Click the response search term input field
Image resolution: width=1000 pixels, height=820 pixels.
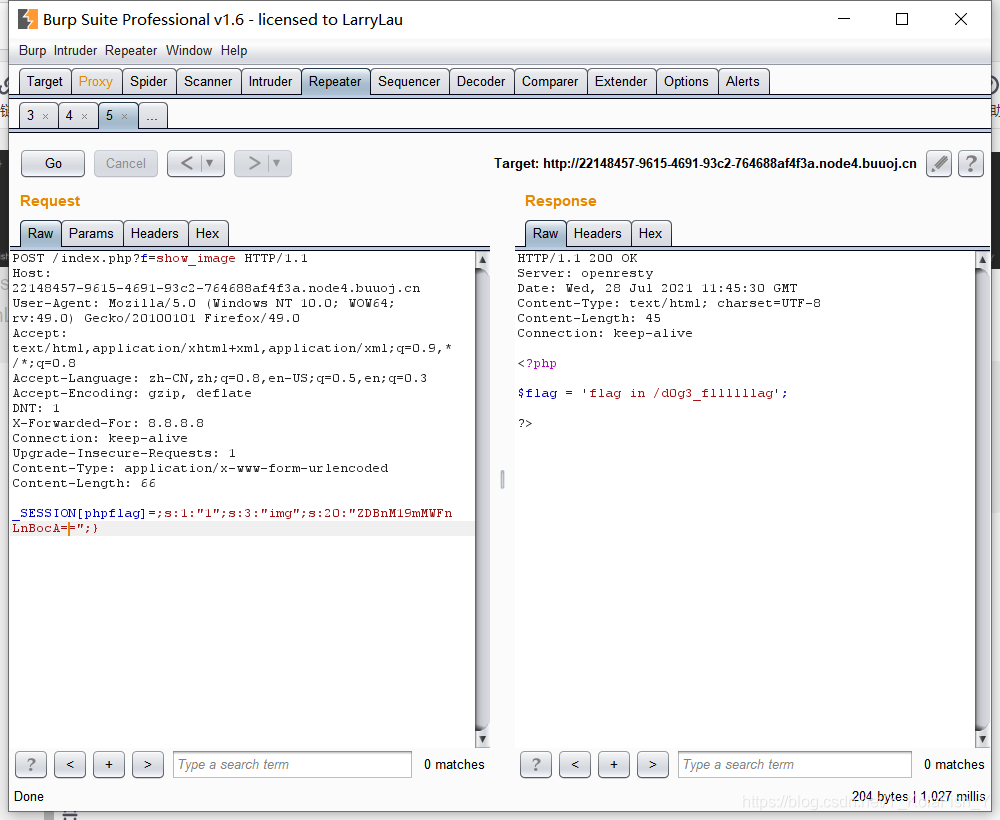[x=795, y=765]
